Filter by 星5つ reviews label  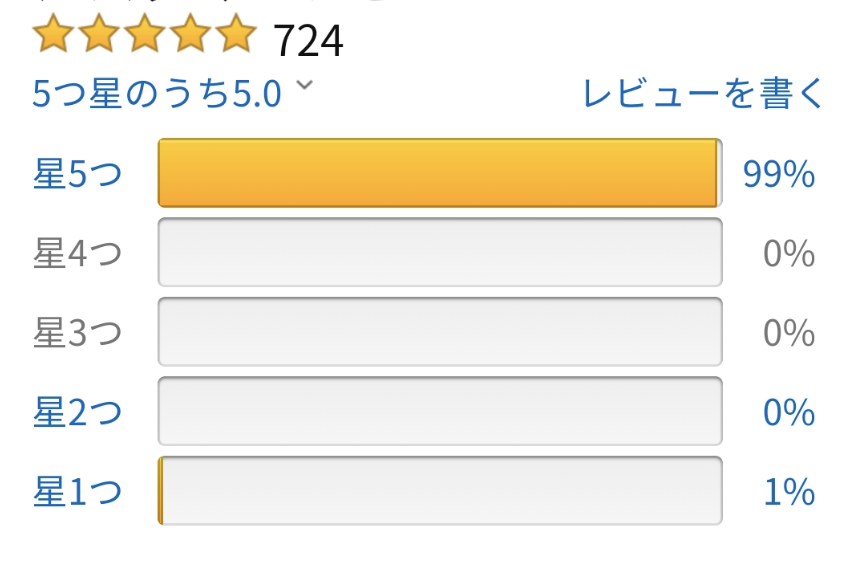pos(77,173)
